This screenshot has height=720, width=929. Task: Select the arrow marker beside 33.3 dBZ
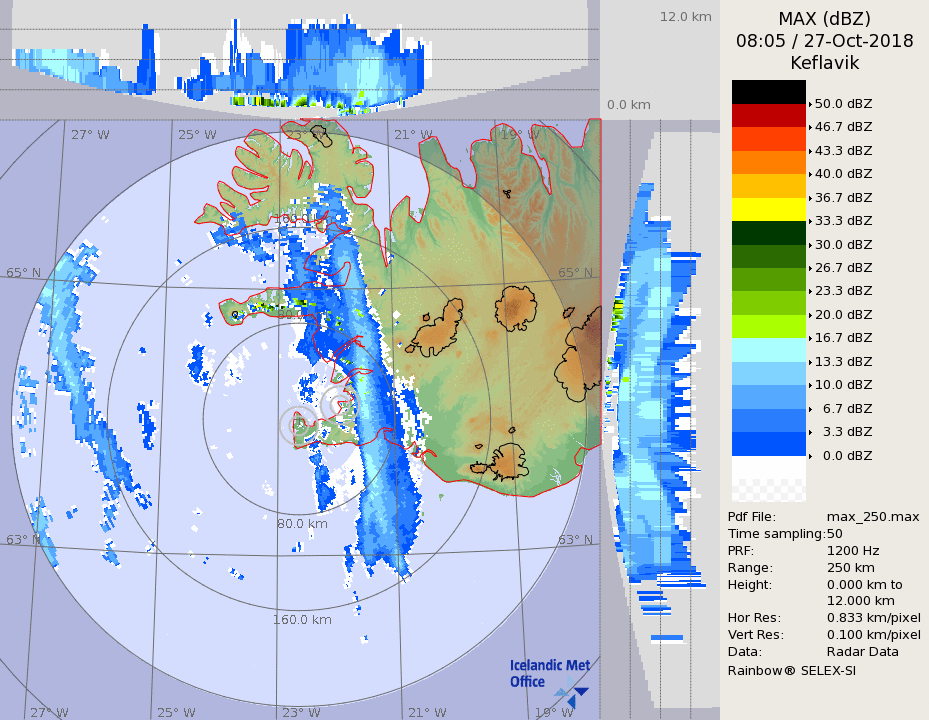point(810,221)
